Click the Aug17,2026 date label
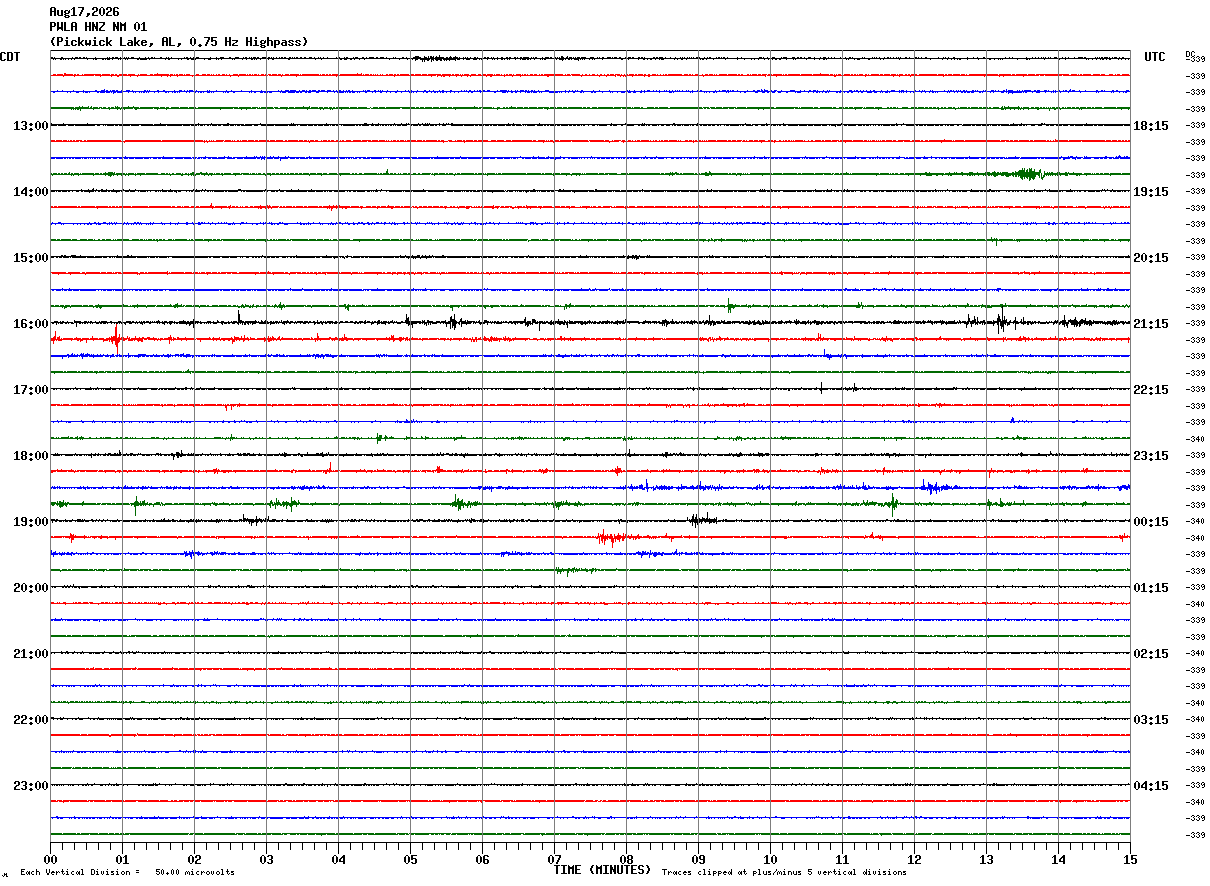1210x886 pixels. coord(84,12)
